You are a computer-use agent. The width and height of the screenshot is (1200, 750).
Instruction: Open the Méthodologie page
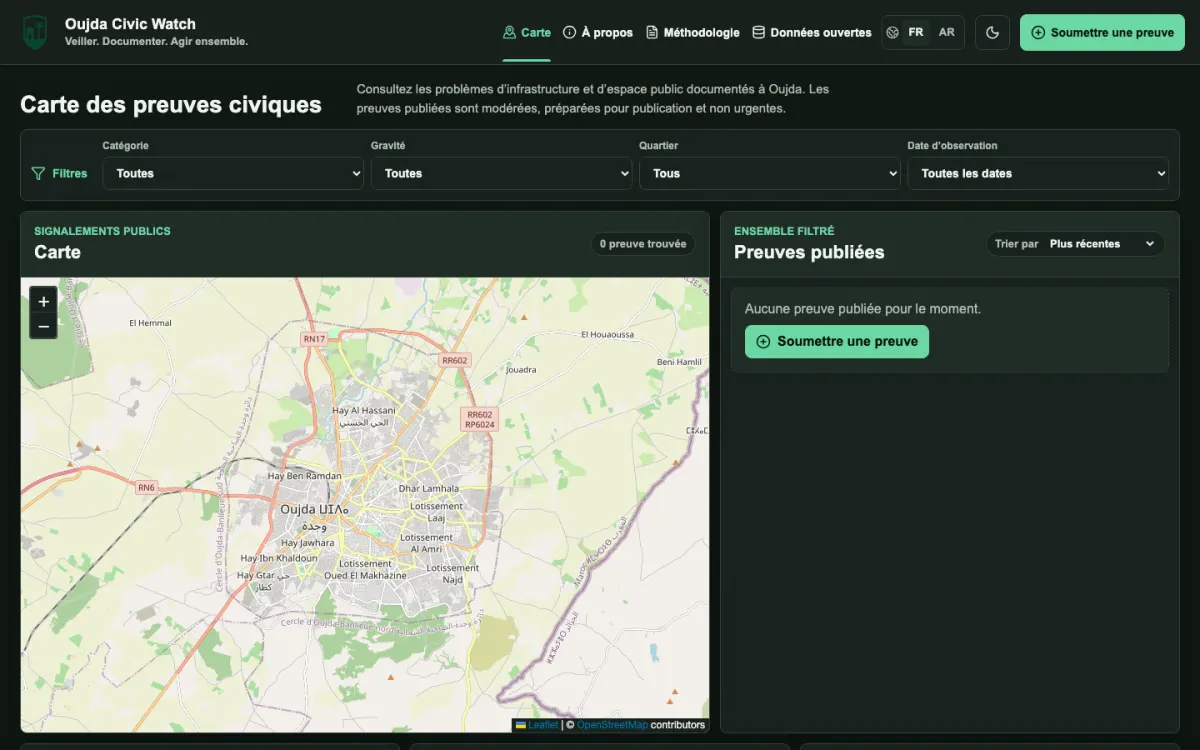click(693, 32)
